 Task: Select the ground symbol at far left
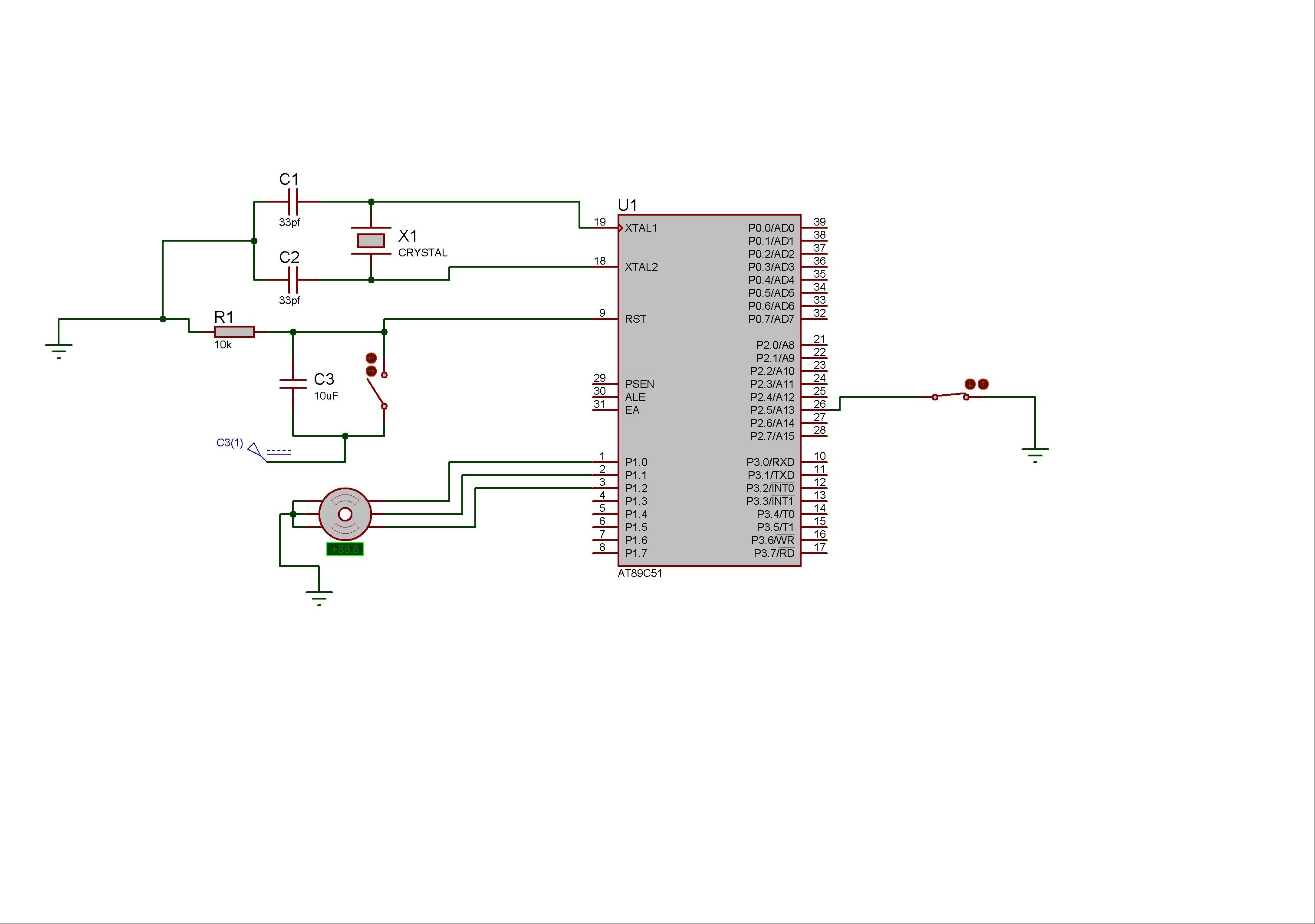tap(59, 351)
